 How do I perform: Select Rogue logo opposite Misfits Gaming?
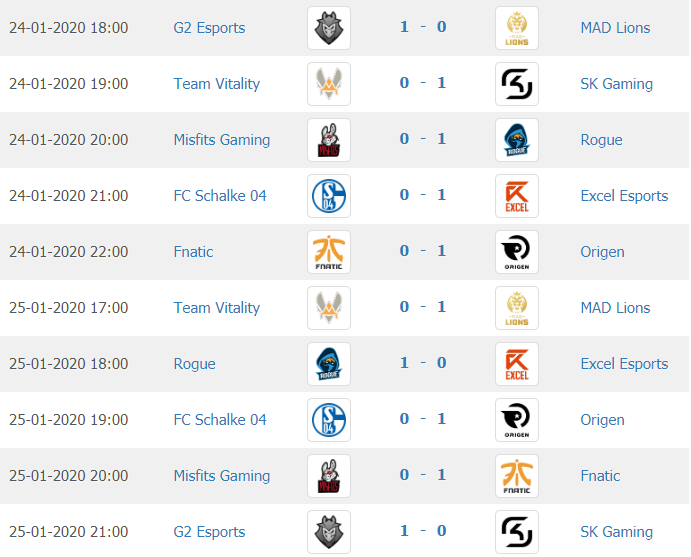click(517, 140)
